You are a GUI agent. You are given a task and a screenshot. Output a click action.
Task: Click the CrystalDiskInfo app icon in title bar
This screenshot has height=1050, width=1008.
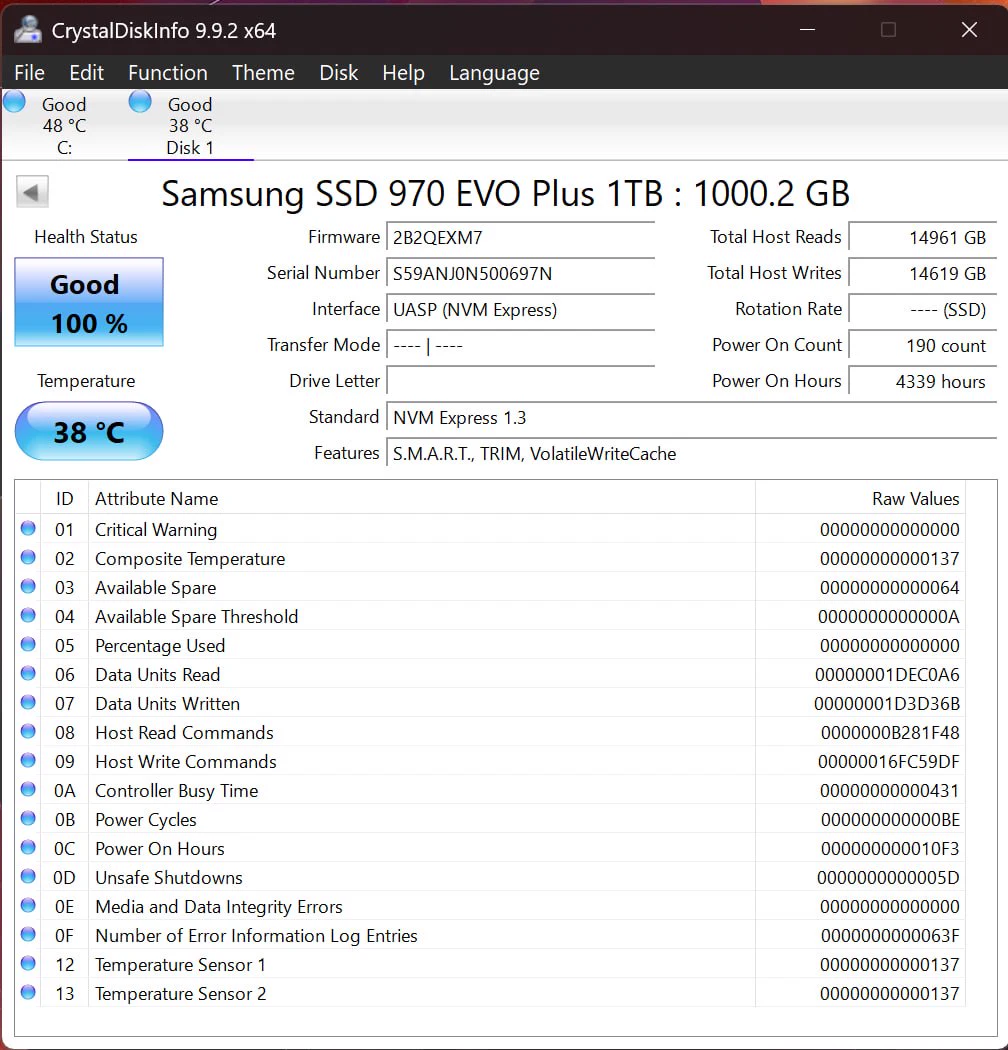[x=27, y=29]
